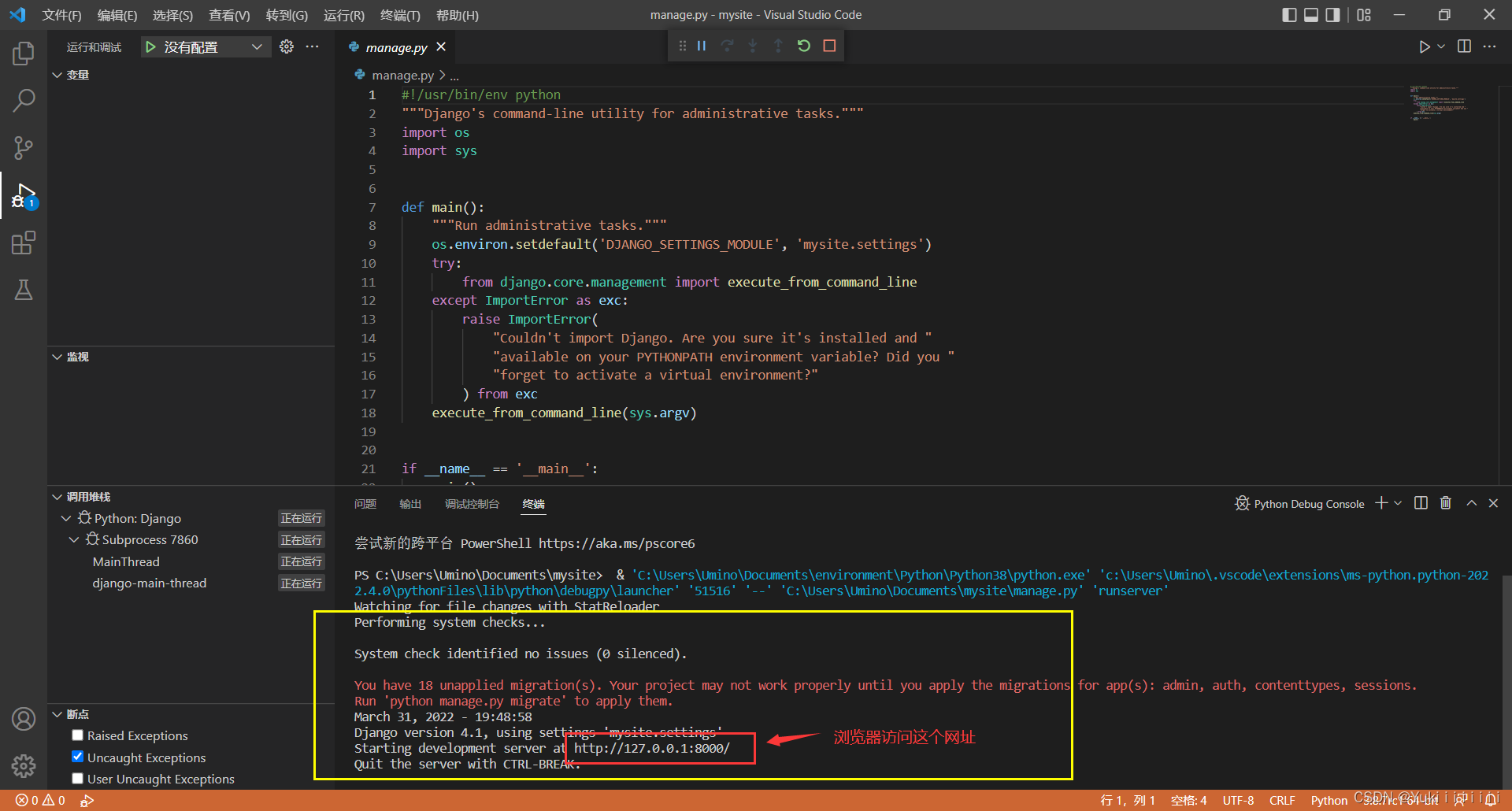The width and height of the screenshot is (1512, 811).
Task: Switch to the 调试控制台 tab
Action: [x=472, y=504]
